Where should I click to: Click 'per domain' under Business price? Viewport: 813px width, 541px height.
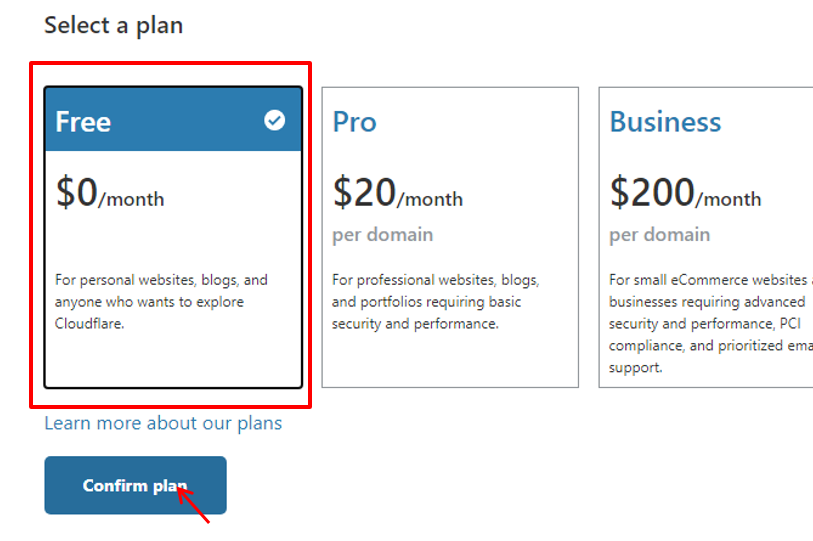tap(660, 235)
